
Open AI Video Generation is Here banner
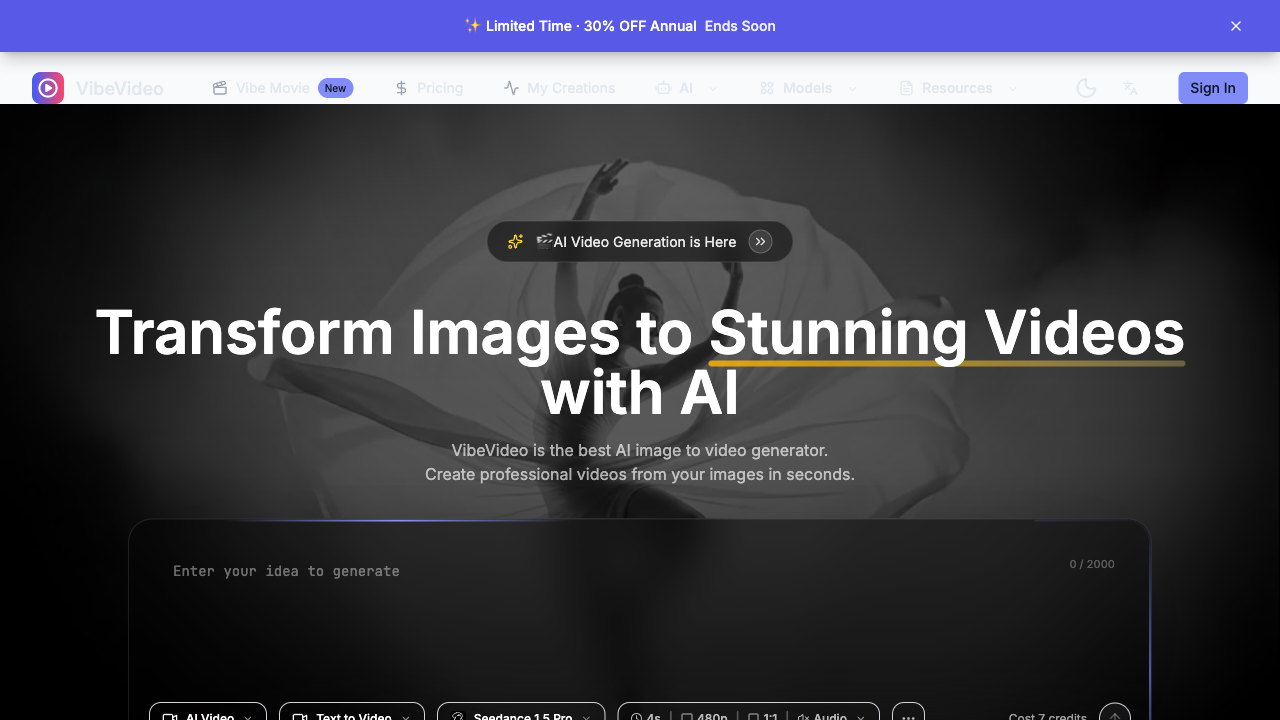[x=639, y=241]
